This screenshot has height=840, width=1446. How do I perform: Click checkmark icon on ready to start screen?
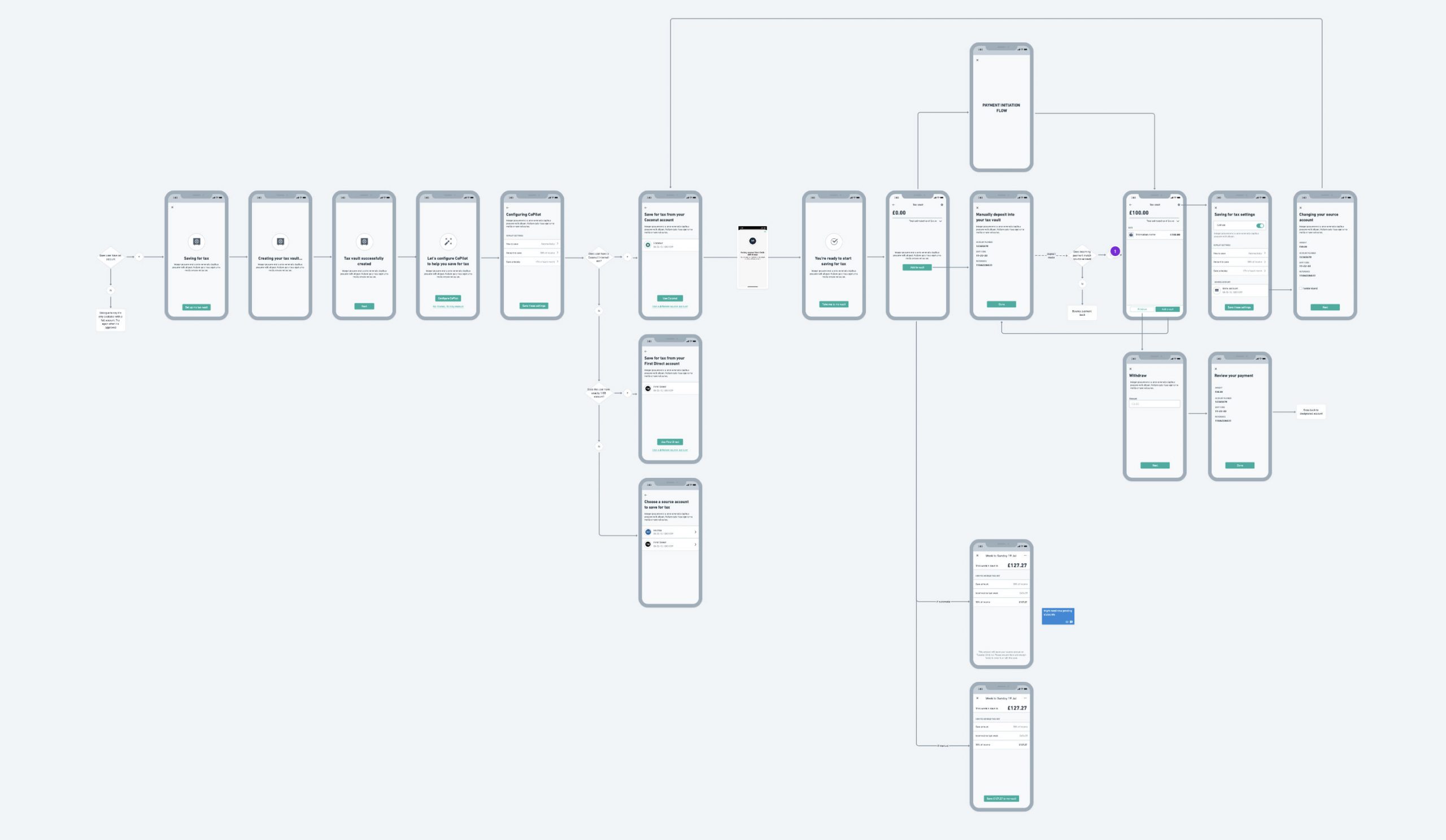[834, 242]
